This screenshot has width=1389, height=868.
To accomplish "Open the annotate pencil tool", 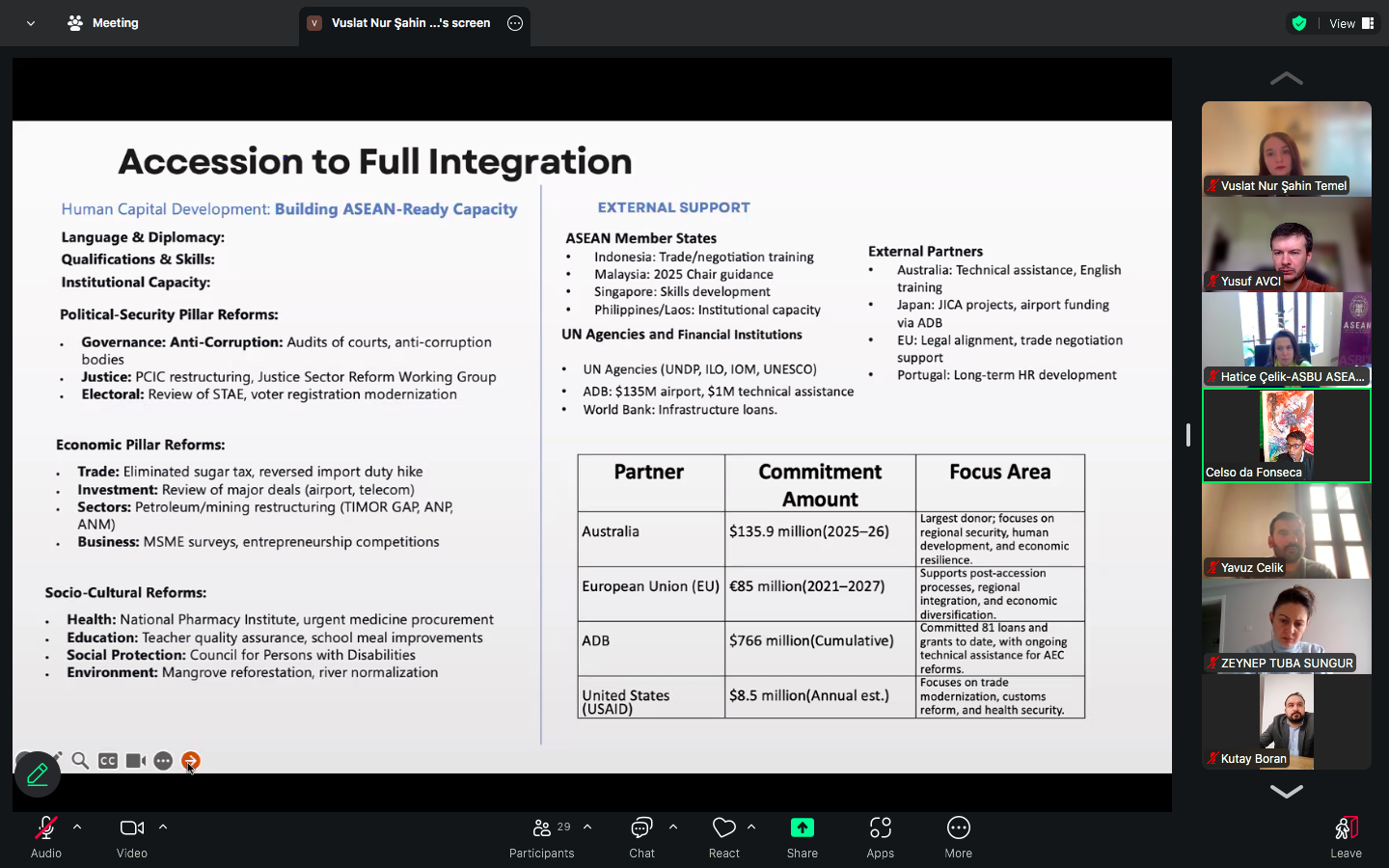I will 38,773.
